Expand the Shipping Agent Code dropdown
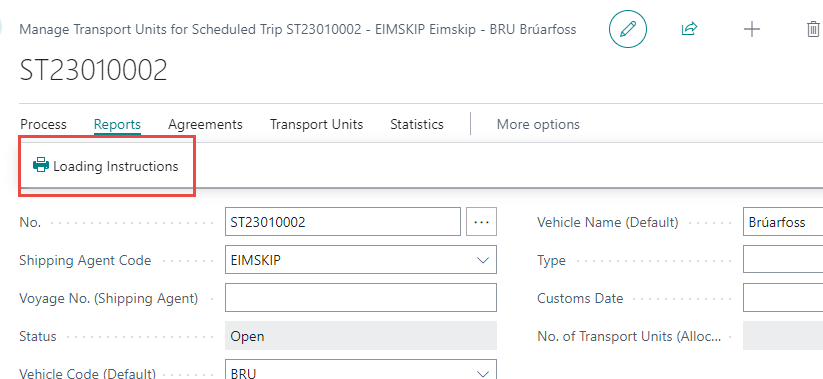Screen dimensions: 823x379 [x=482, y=260]
